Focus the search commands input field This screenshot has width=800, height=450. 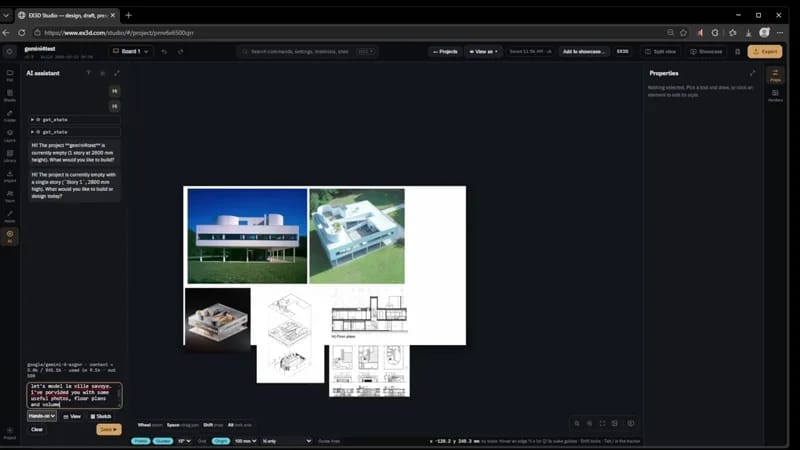(307, 52)
